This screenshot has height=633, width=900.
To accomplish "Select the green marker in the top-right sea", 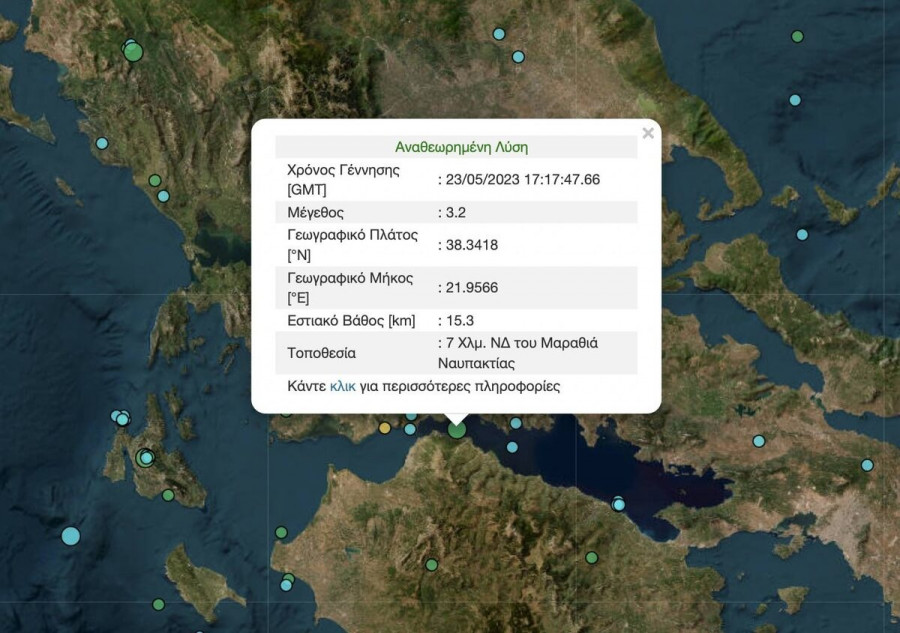I will [797, 37].
